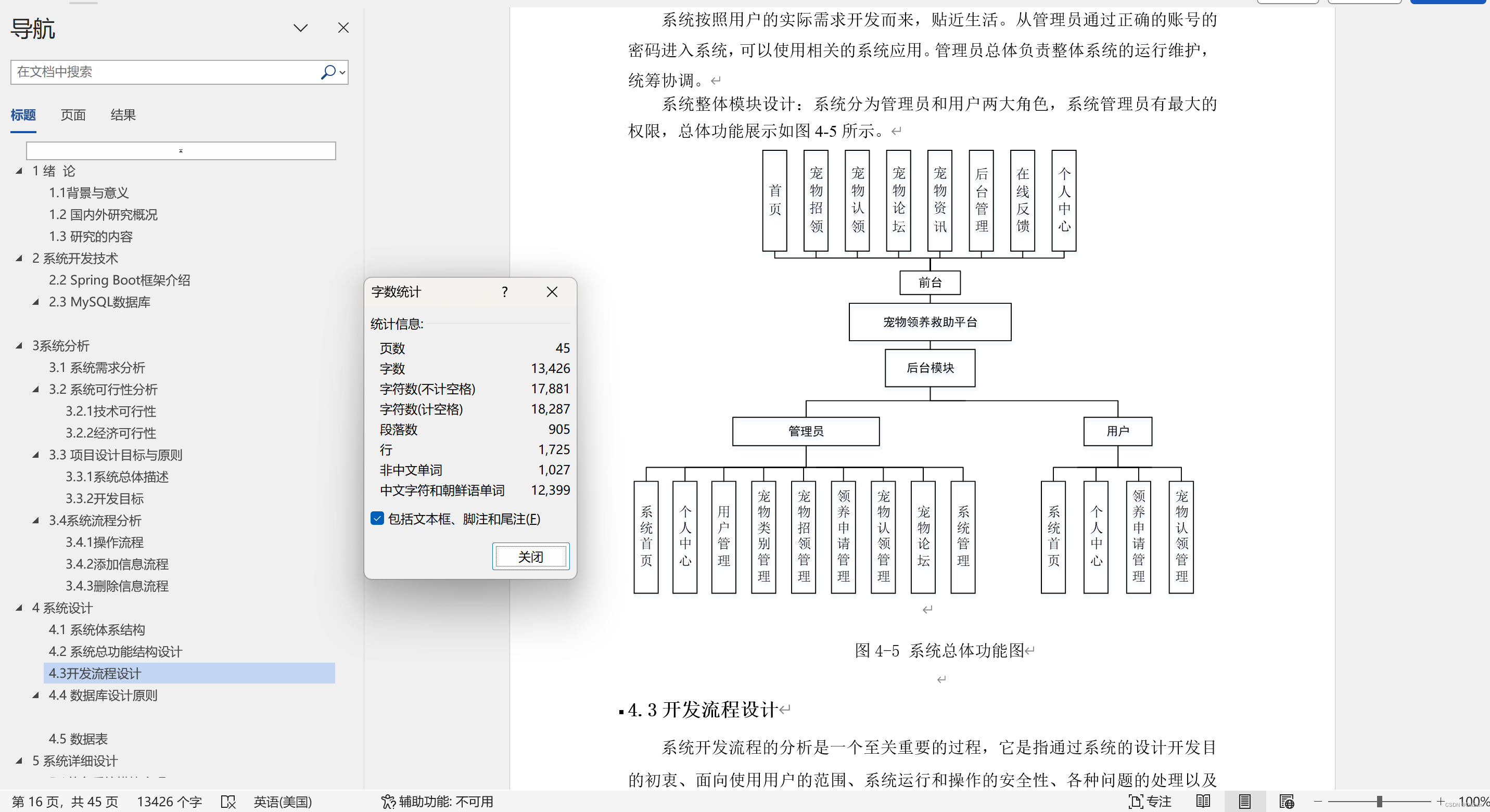Screen dimensions: 1490x812
Task: Enable Focus mode in status bar
Action: 1149,802
